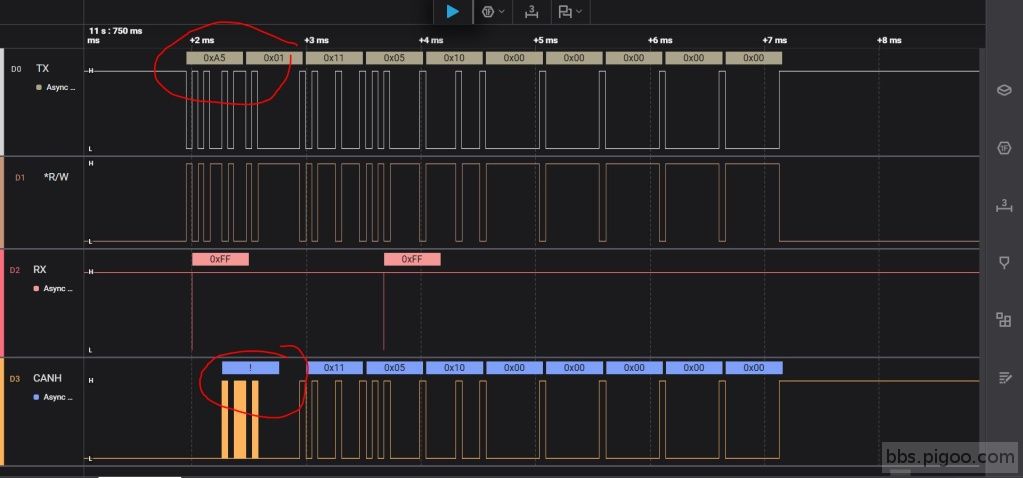
Task: Click the tan analyzer color square under TX
Action: coord(39,87)
